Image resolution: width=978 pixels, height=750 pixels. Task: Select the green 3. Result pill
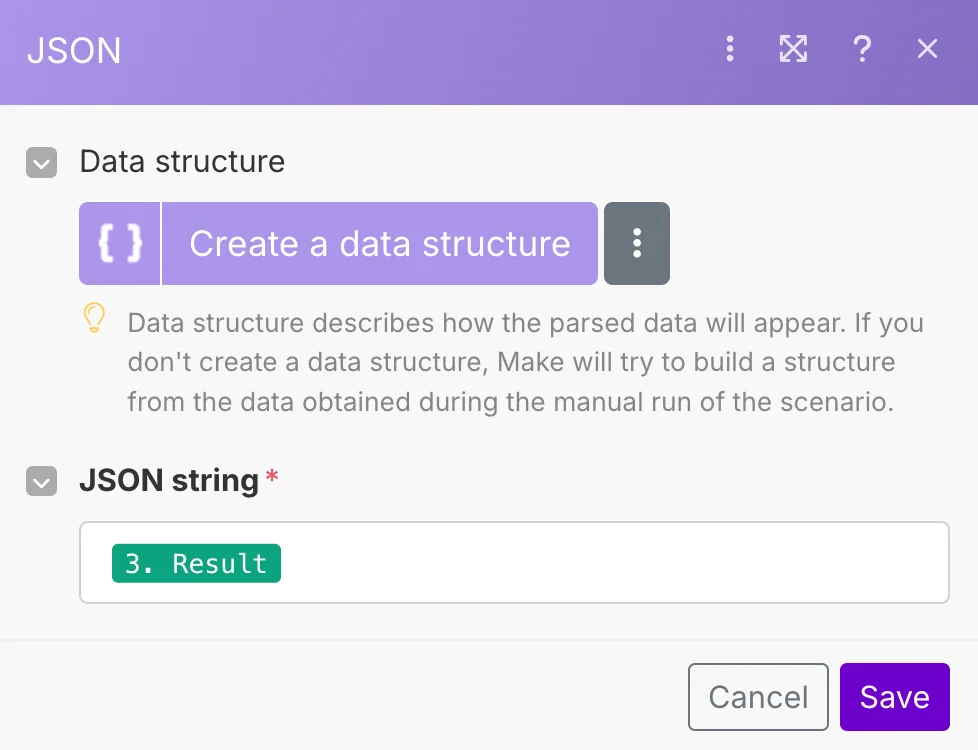pos(196,563)
